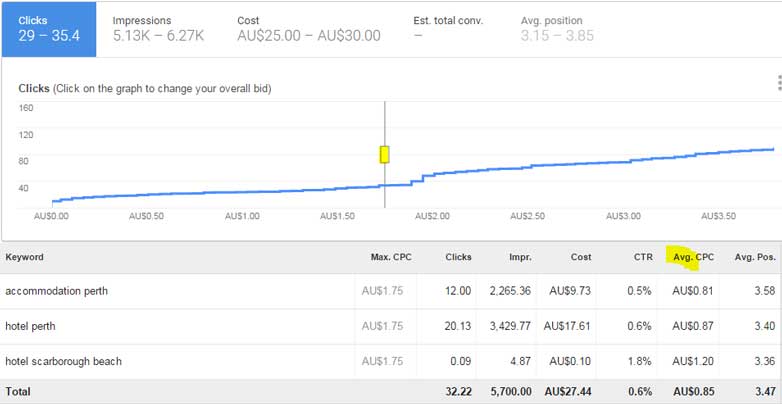Sort by Impr. column header
This screenshot has height=404, width=782.
[x=520, y=257]
